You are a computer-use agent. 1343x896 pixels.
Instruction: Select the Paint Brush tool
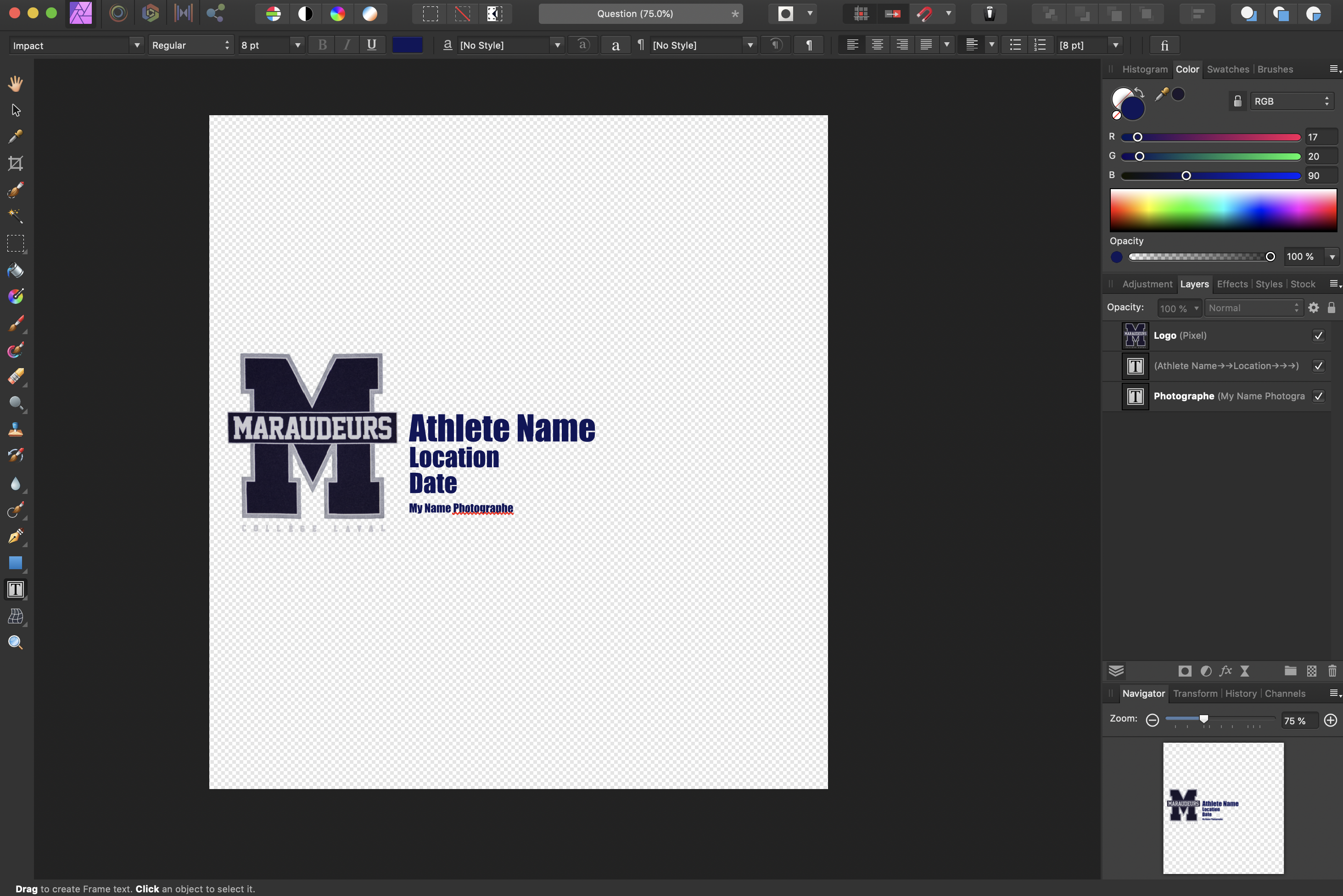click(x=16, y=324)
